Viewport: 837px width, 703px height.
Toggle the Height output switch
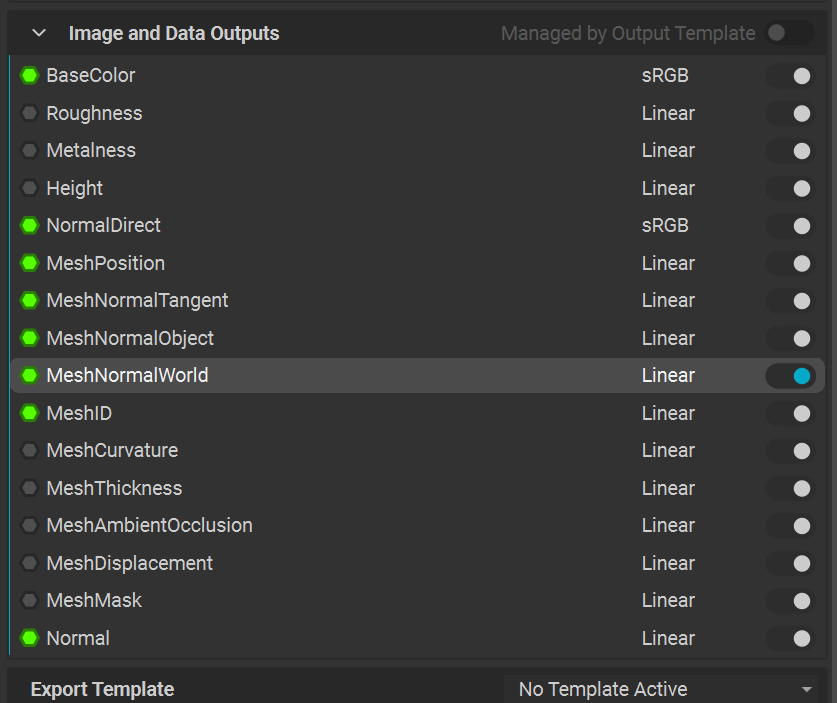pos(790,188)
